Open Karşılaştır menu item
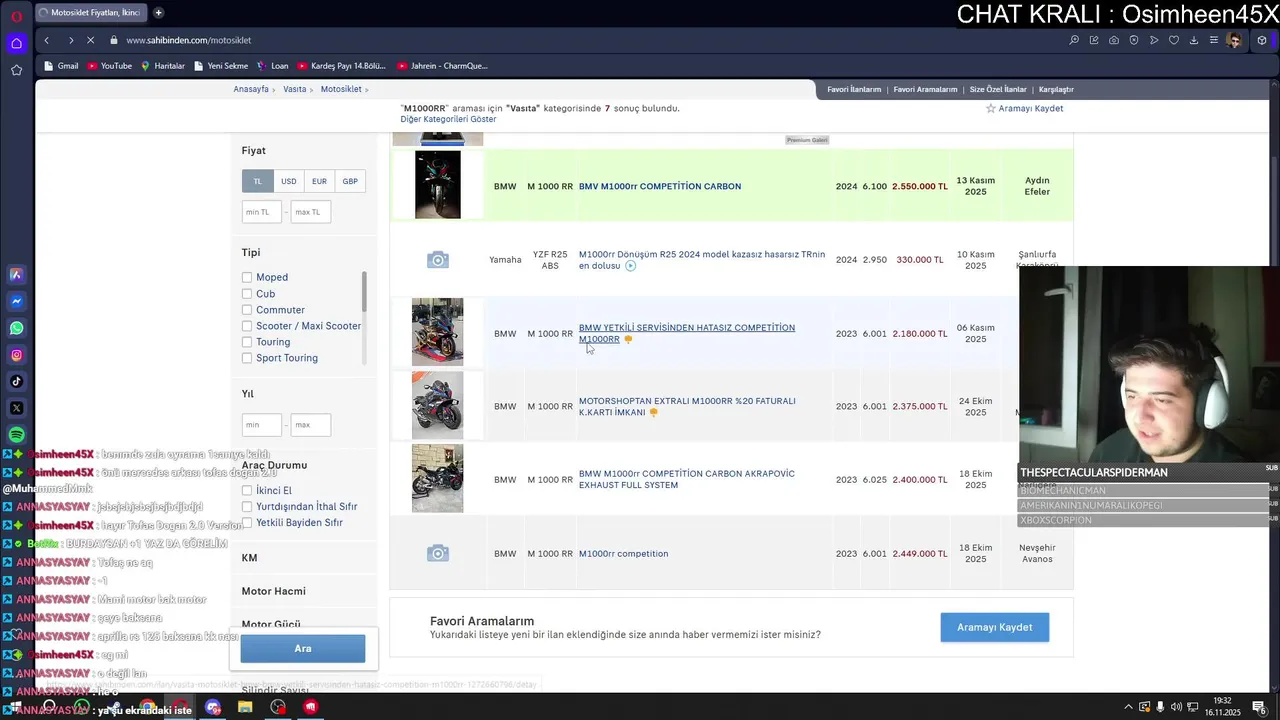Image resolution: width=1280 pixels, height=720 pixels. coord(1056,89)
